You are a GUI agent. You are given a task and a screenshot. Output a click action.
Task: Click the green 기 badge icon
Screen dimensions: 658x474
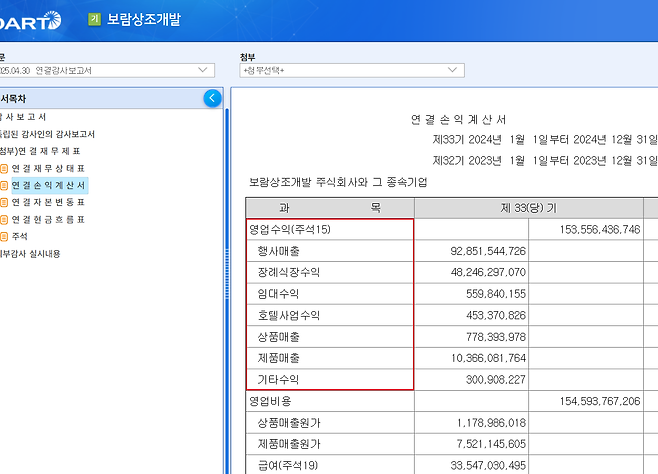(x=94, y=19)
